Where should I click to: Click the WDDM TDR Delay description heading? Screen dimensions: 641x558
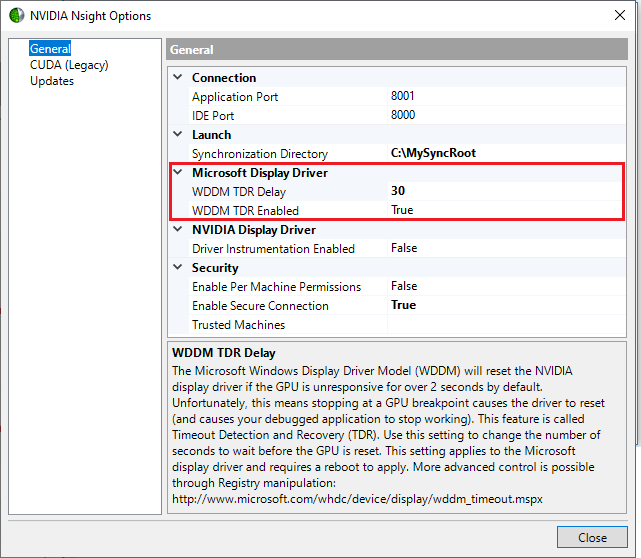point(224,353)
